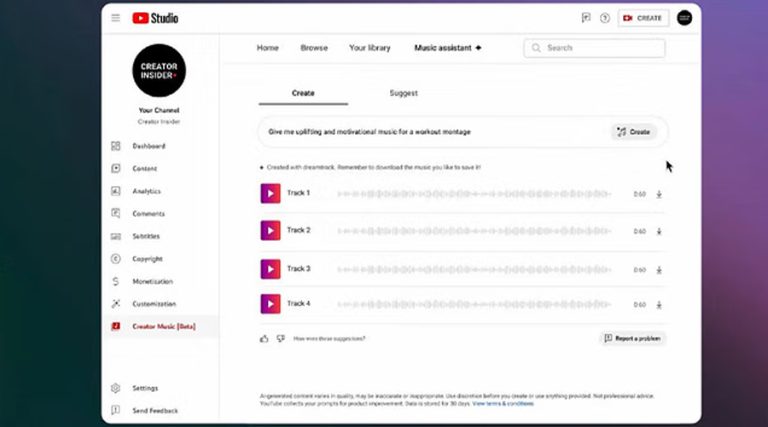Open View terms & conditions link
Image resolution: width=768 pixels, height=427 pixels.
point(503,403)
